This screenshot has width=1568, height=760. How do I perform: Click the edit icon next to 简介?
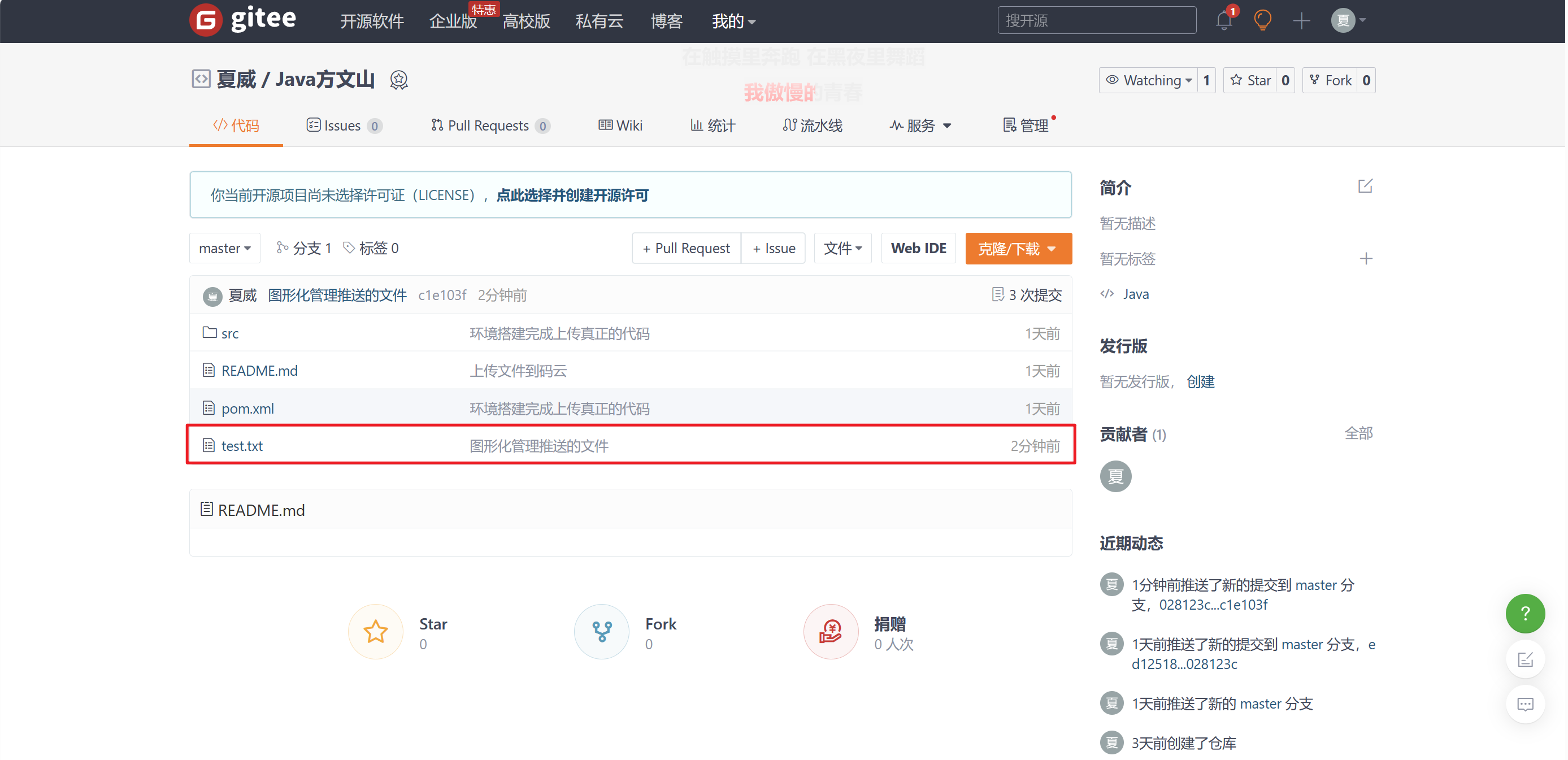point(1365,186)
